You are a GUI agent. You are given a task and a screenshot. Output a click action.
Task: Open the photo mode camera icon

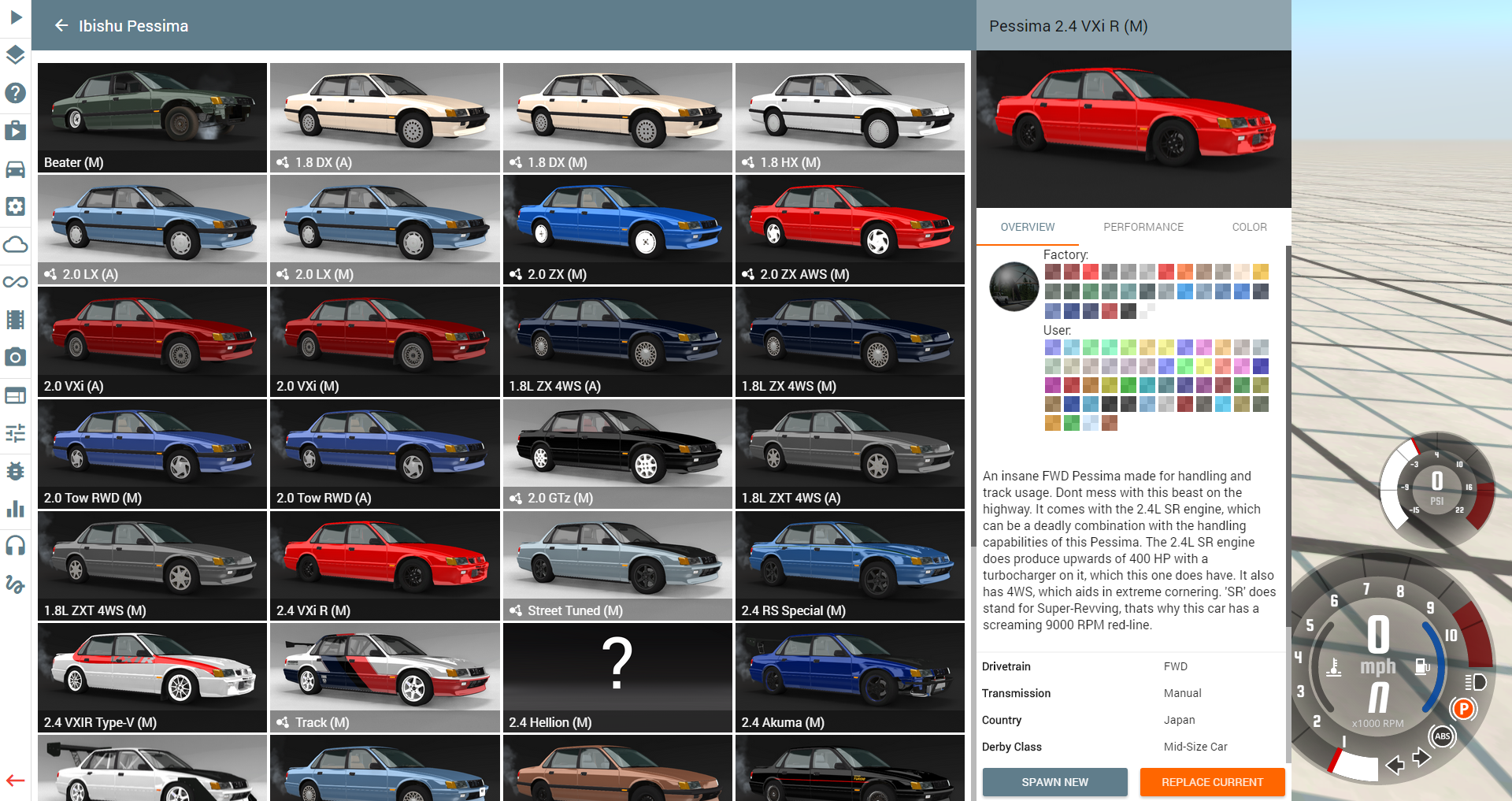click(x=16, y=357)
